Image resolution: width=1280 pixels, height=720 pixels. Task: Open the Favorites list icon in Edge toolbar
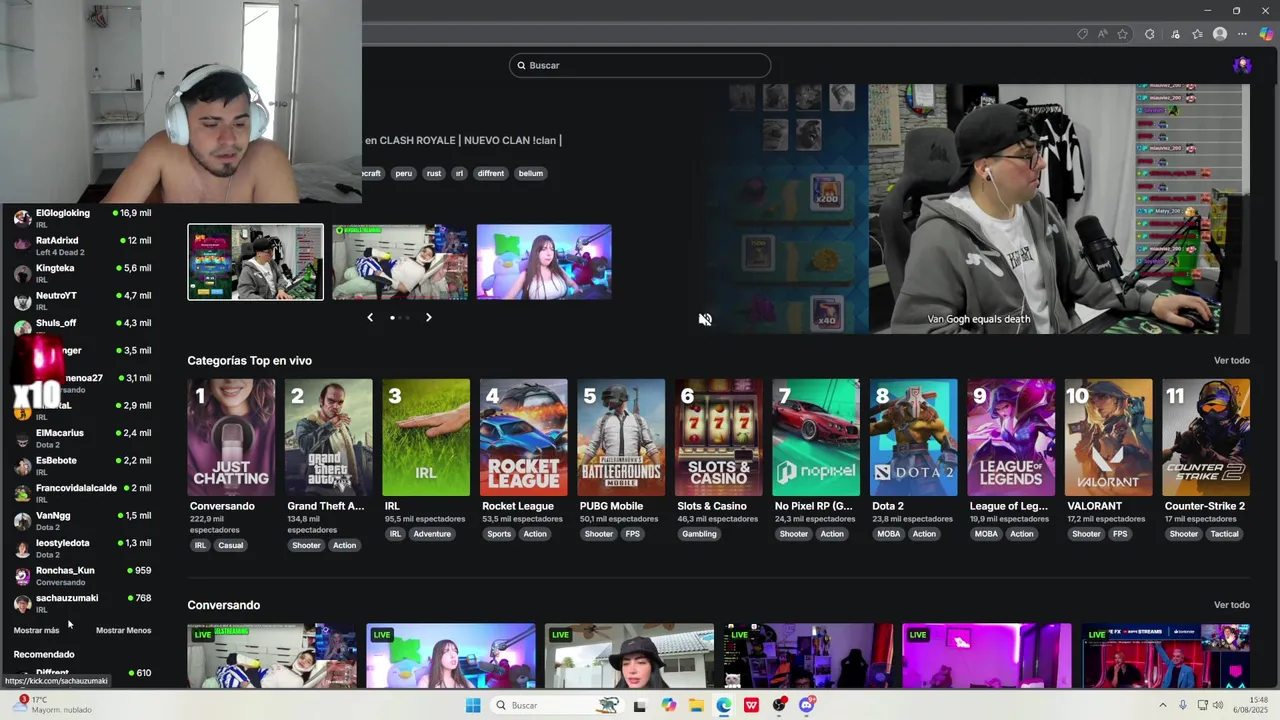point(1197,34)
